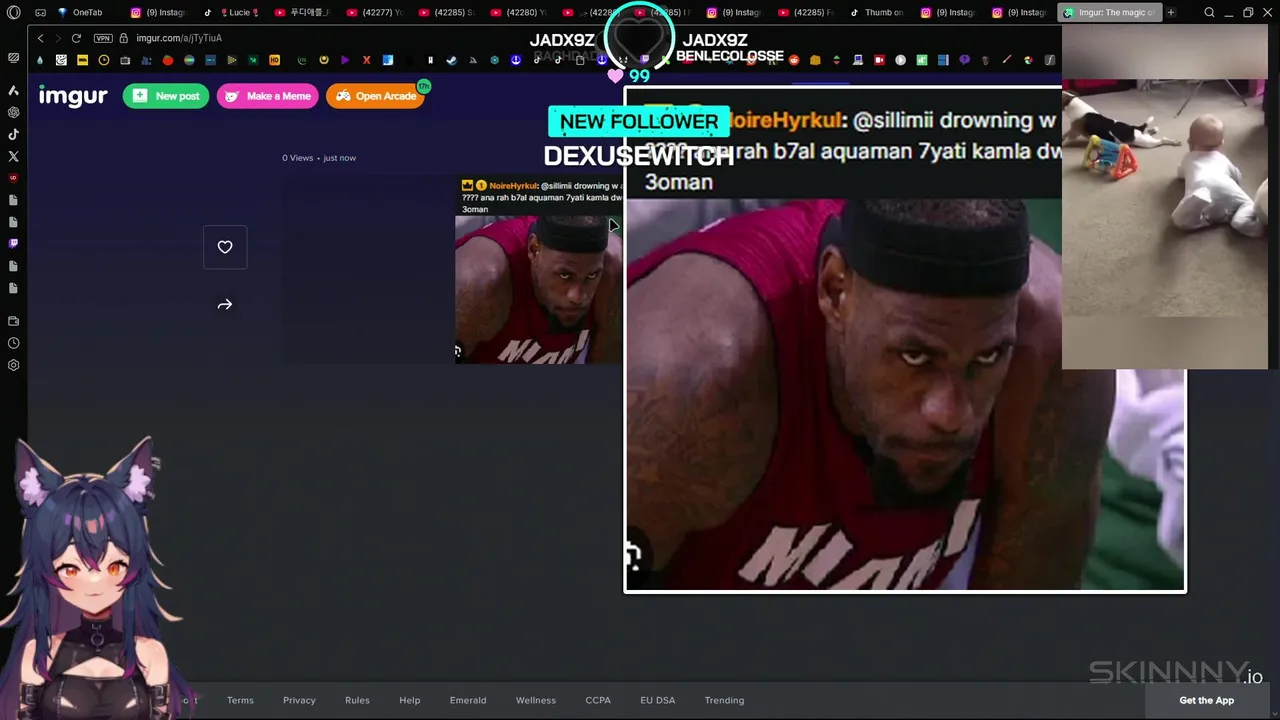Select the Imgur: The magic tab
Viewport: 1280px width, 720px height.
click(x=1108, y=12)
